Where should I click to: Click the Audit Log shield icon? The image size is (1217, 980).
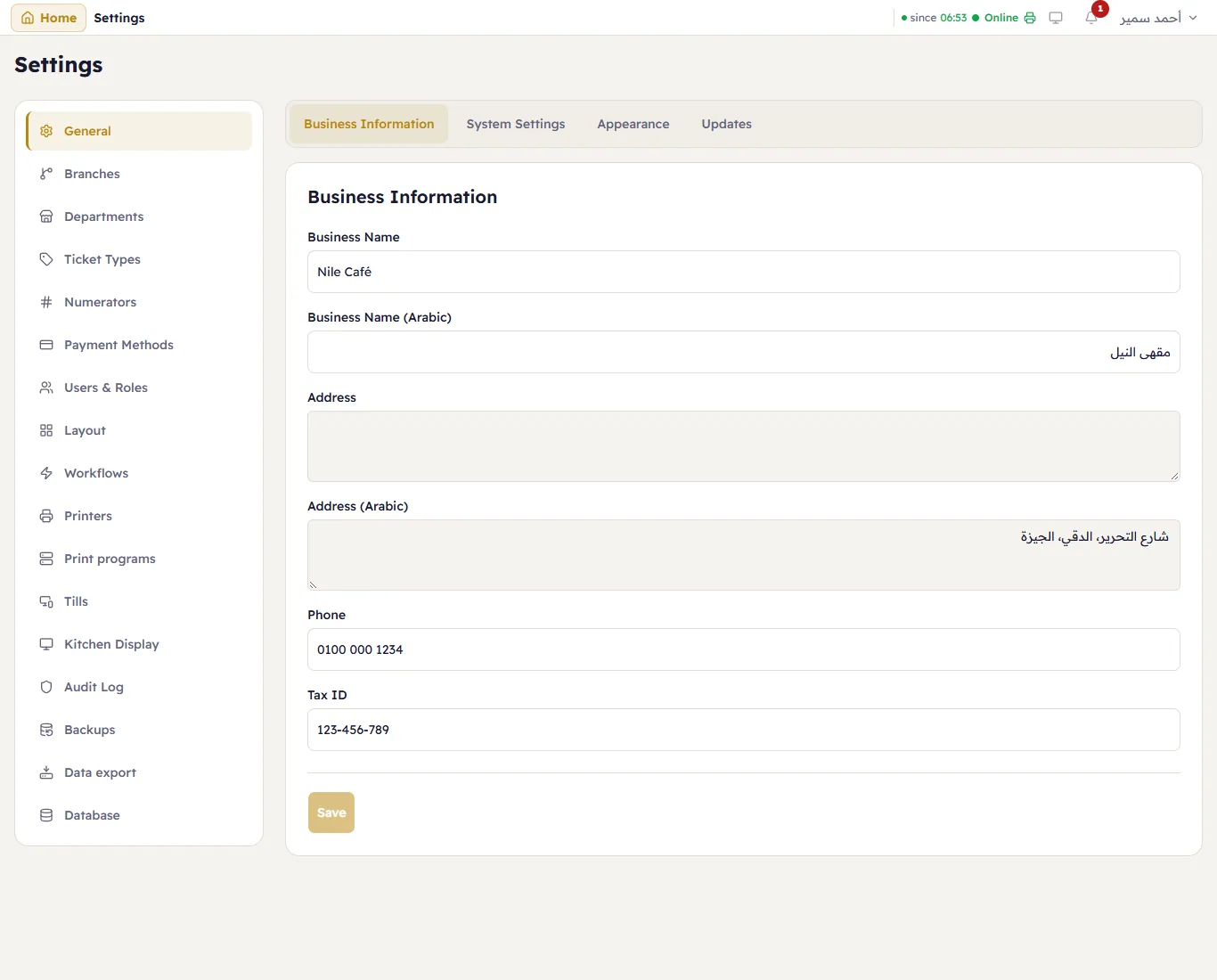(46, 687)
